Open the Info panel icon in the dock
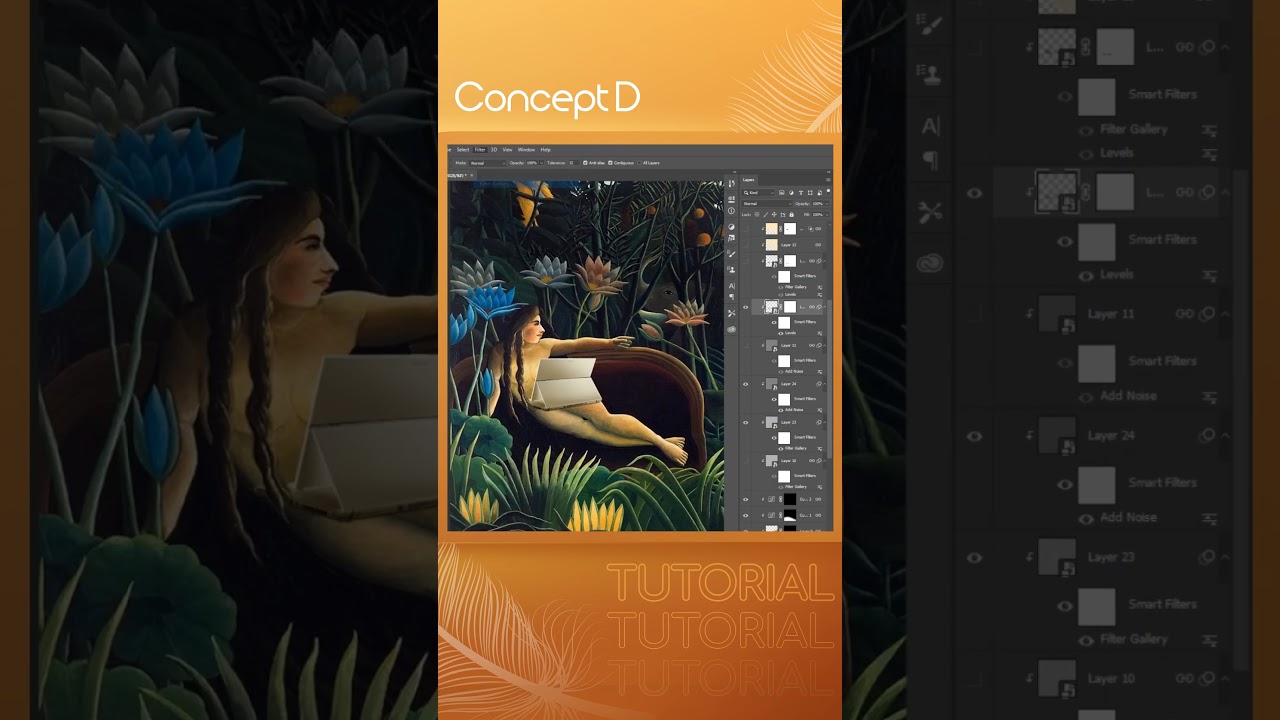 tap(731, 211)
